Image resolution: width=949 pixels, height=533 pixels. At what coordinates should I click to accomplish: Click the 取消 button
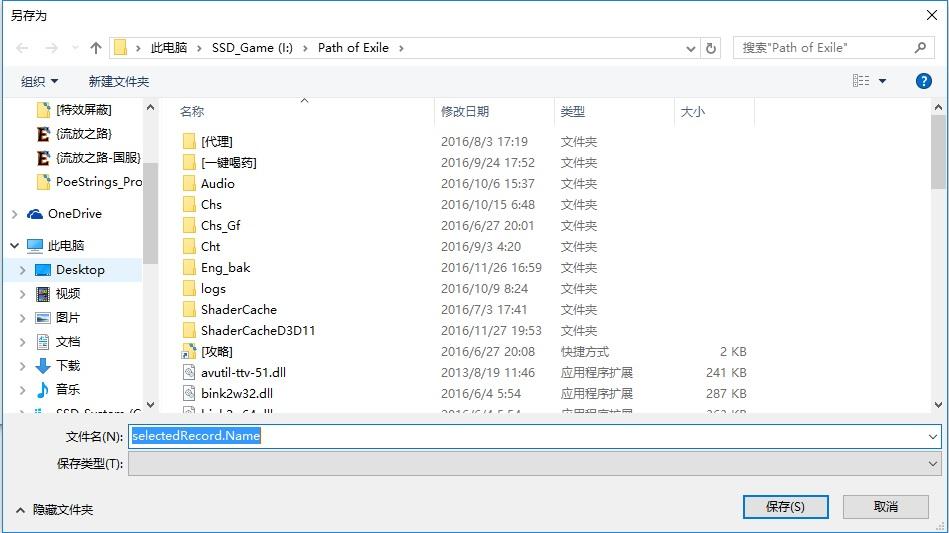(x=885, y=507)
